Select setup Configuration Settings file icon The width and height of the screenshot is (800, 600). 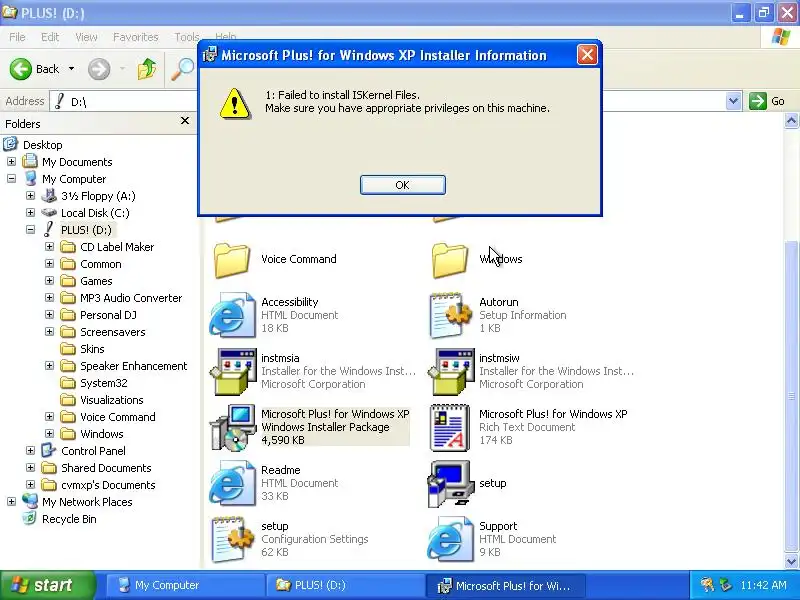click(x=233, y=539)
